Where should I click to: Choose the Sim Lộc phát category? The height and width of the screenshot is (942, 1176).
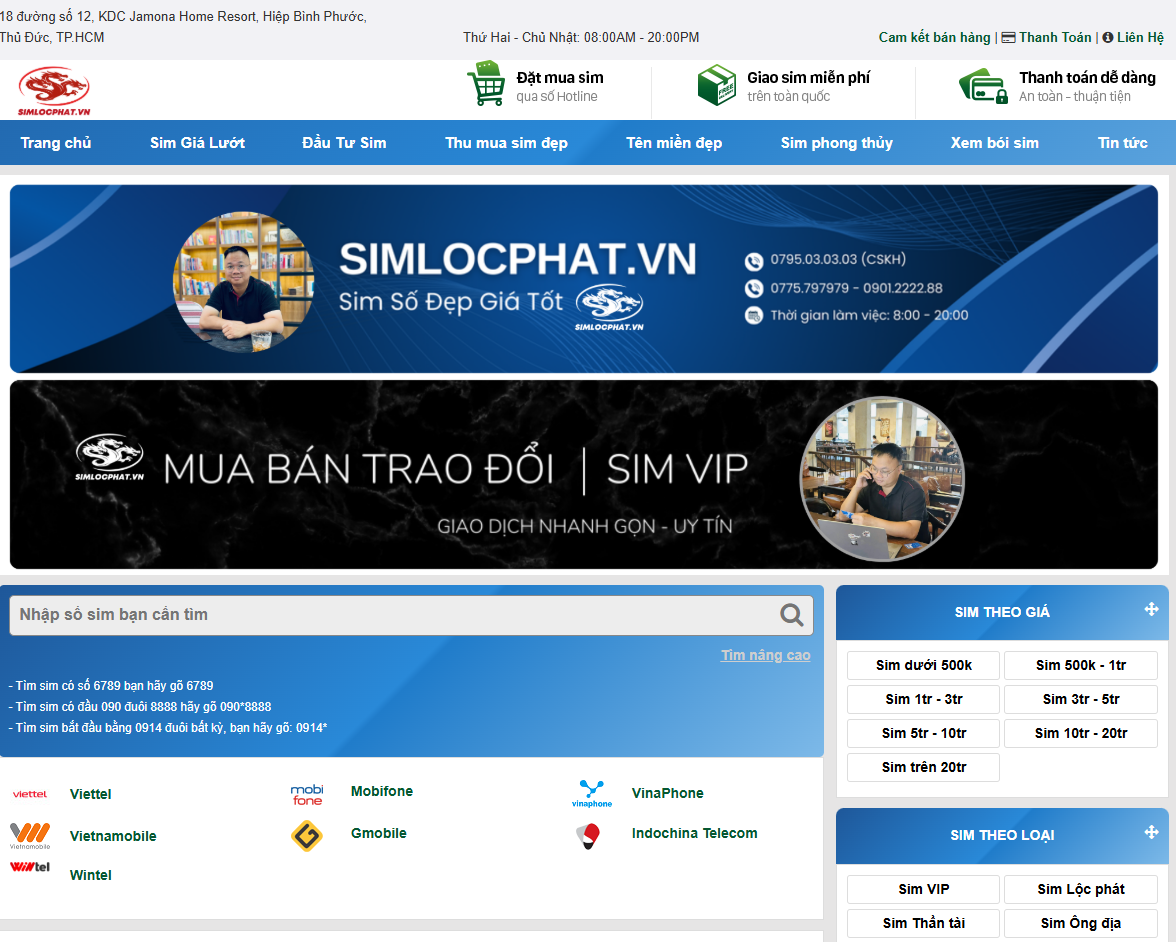(1081, 889)
